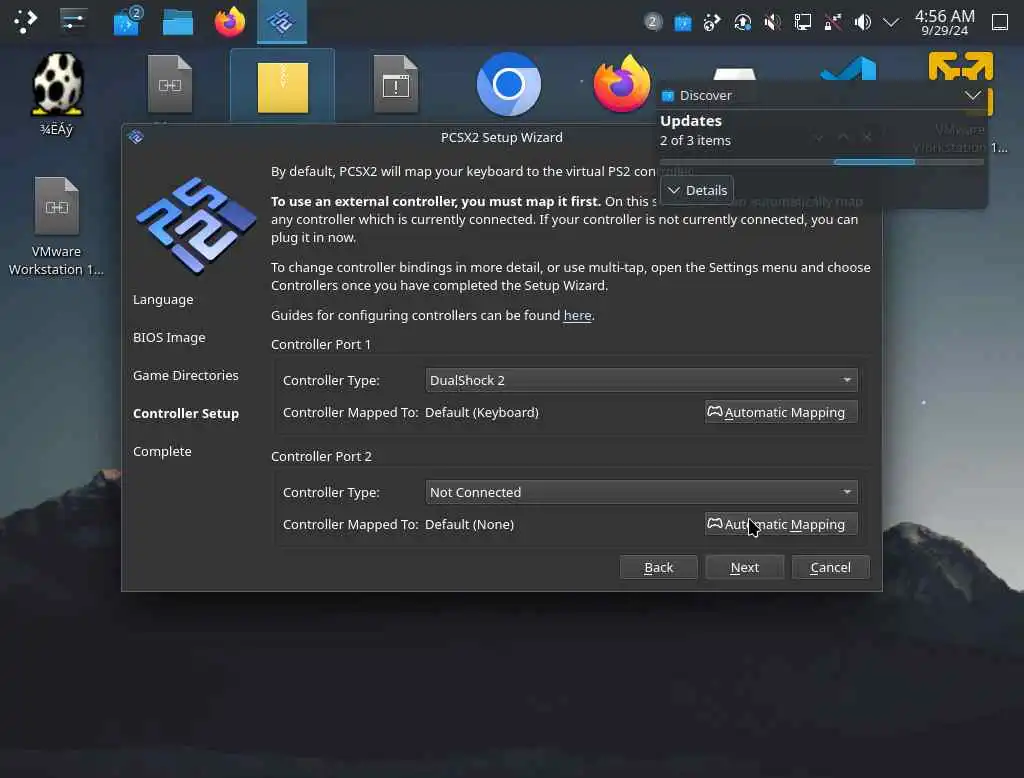This screenshot has width=1024, height=778.
Task: Select the script file desktop icon with exclamation
Action: tap(396, 84)
